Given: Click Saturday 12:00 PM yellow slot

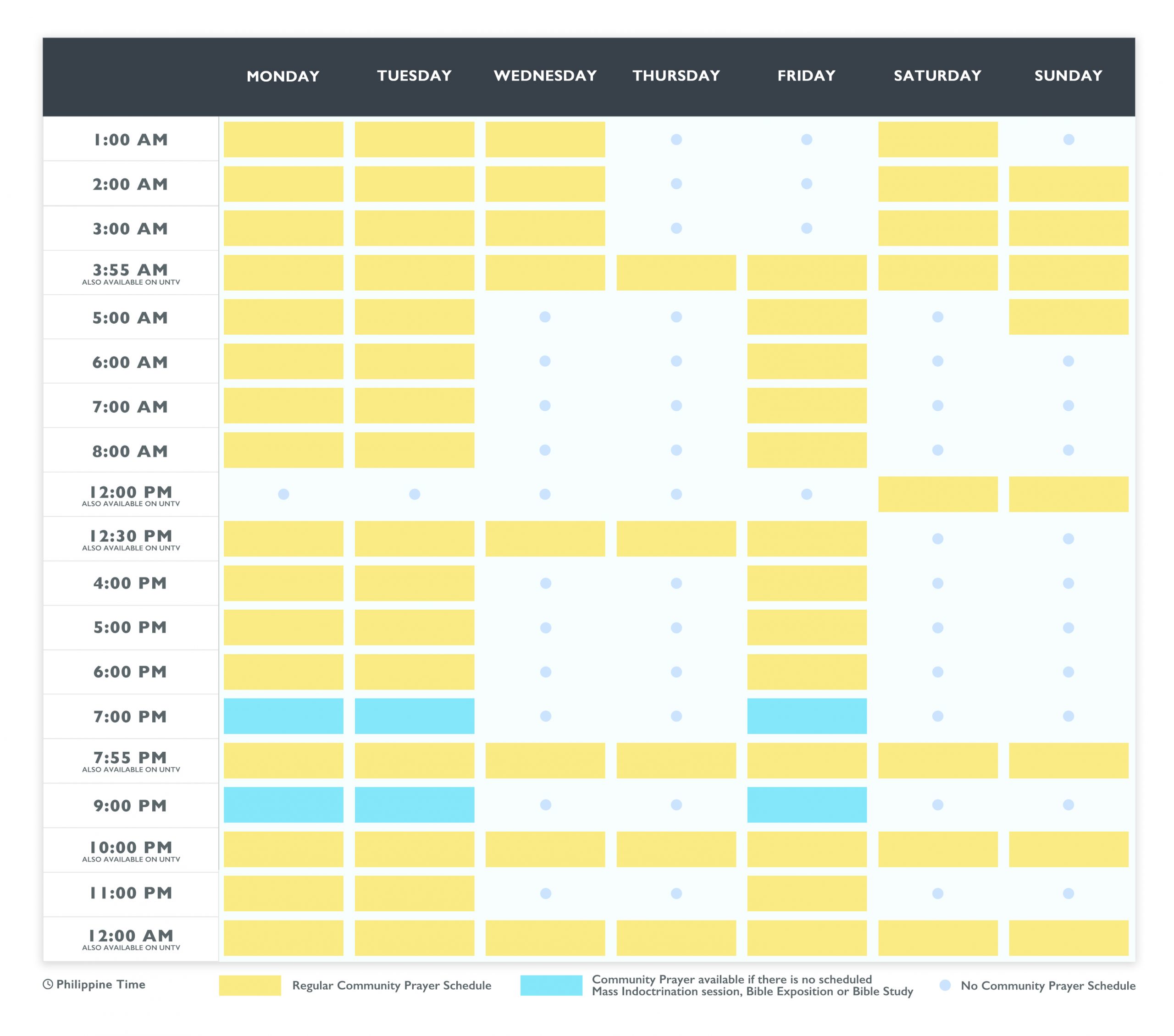Looking at the screenshot, I should (937, 495).
